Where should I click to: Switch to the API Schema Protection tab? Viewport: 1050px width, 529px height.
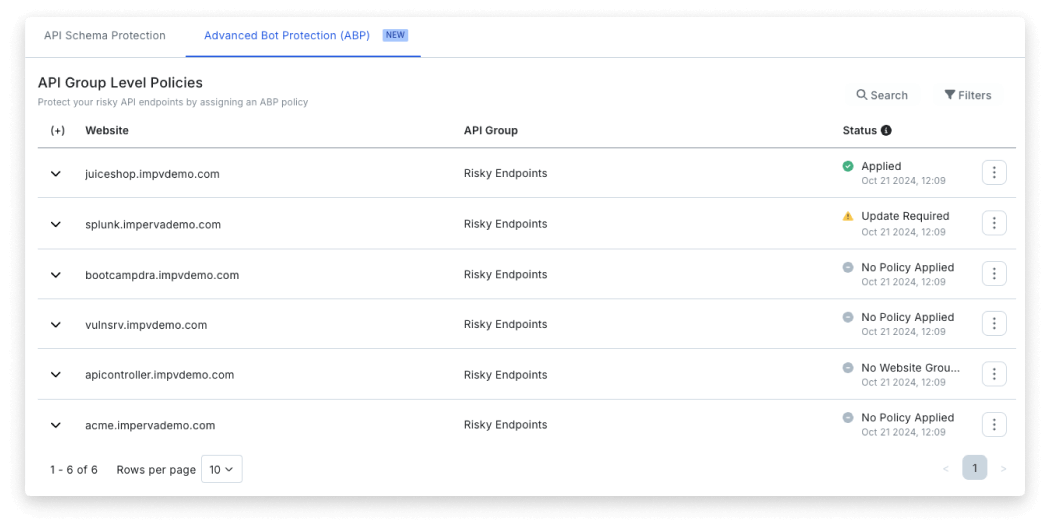tap(105, 36)
